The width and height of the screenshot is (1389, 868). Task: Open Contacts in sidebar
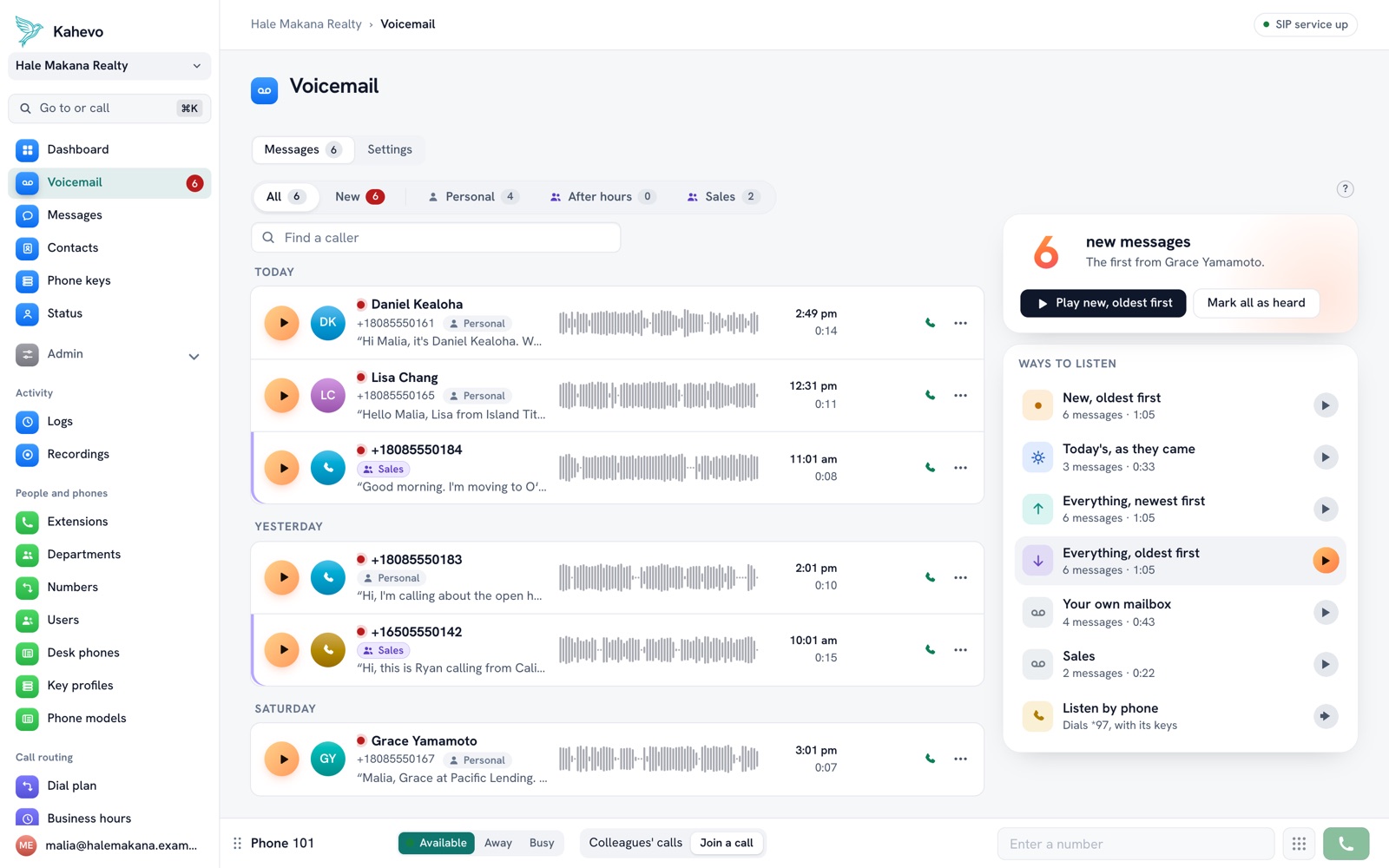click(x=109, y=248)
